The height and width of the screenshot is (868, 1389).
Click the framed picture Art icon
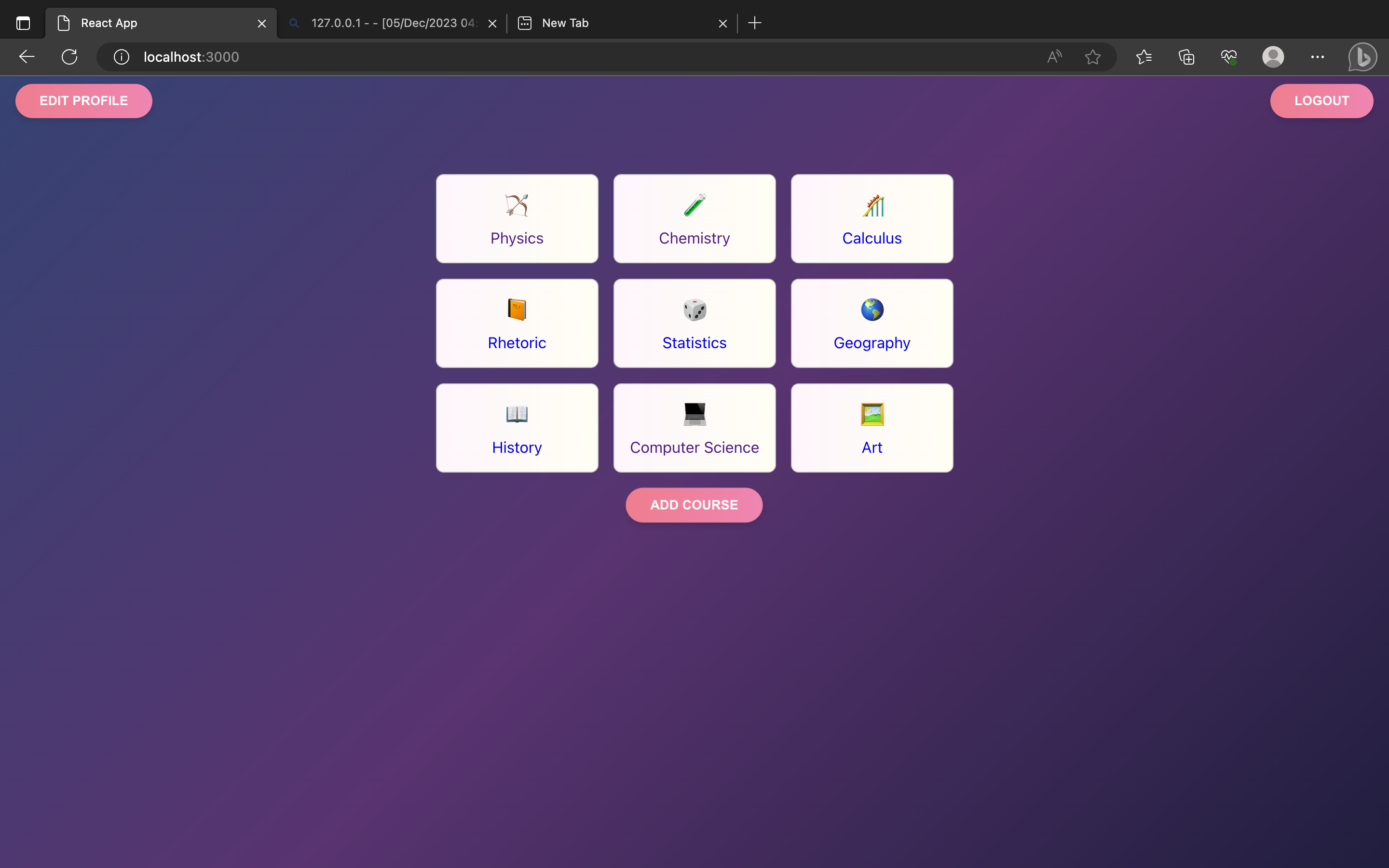872,415
